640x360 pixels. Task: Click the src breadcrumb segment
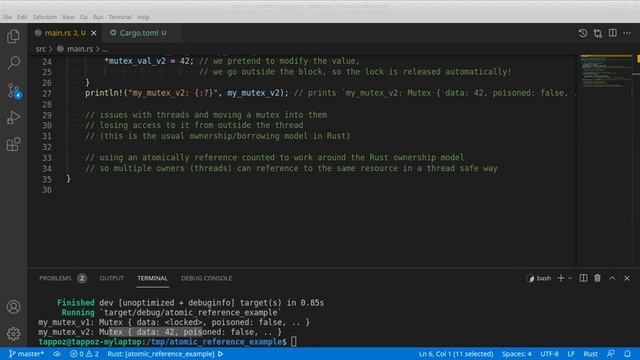[41, 49]
